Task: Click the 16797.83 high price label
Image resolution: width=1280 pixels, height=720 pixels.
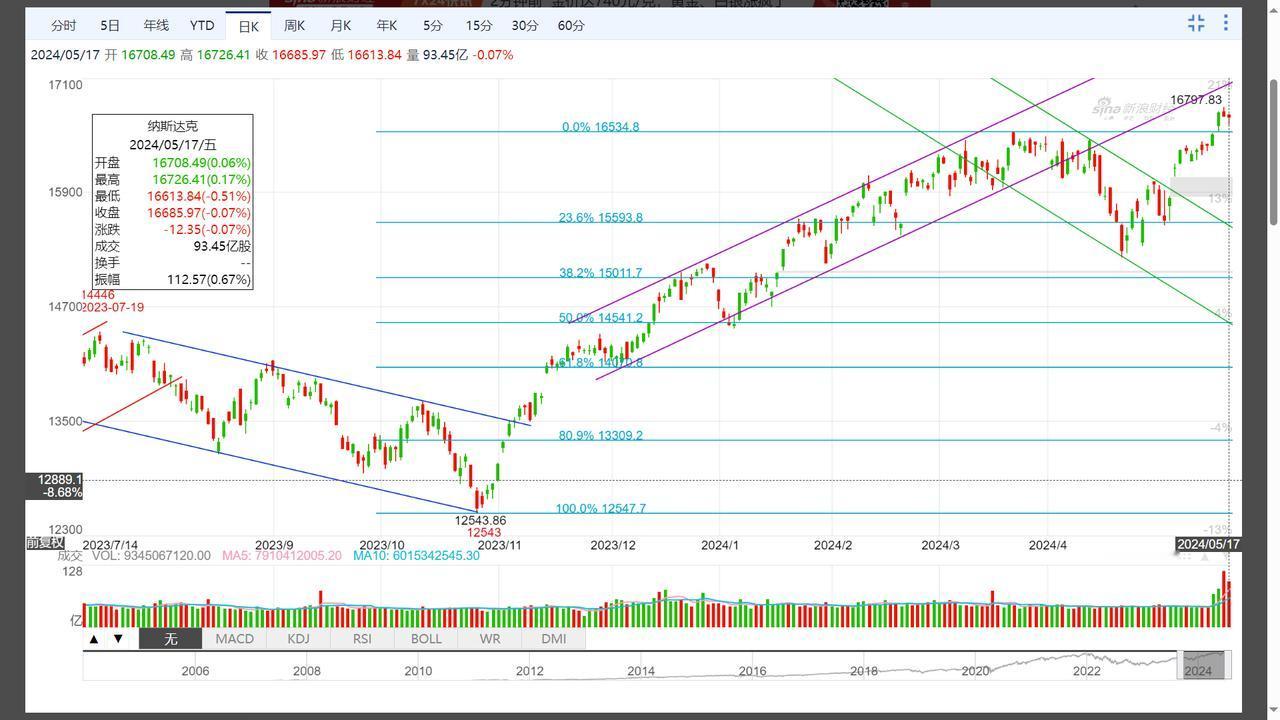Action: (x=1196, y=100)
